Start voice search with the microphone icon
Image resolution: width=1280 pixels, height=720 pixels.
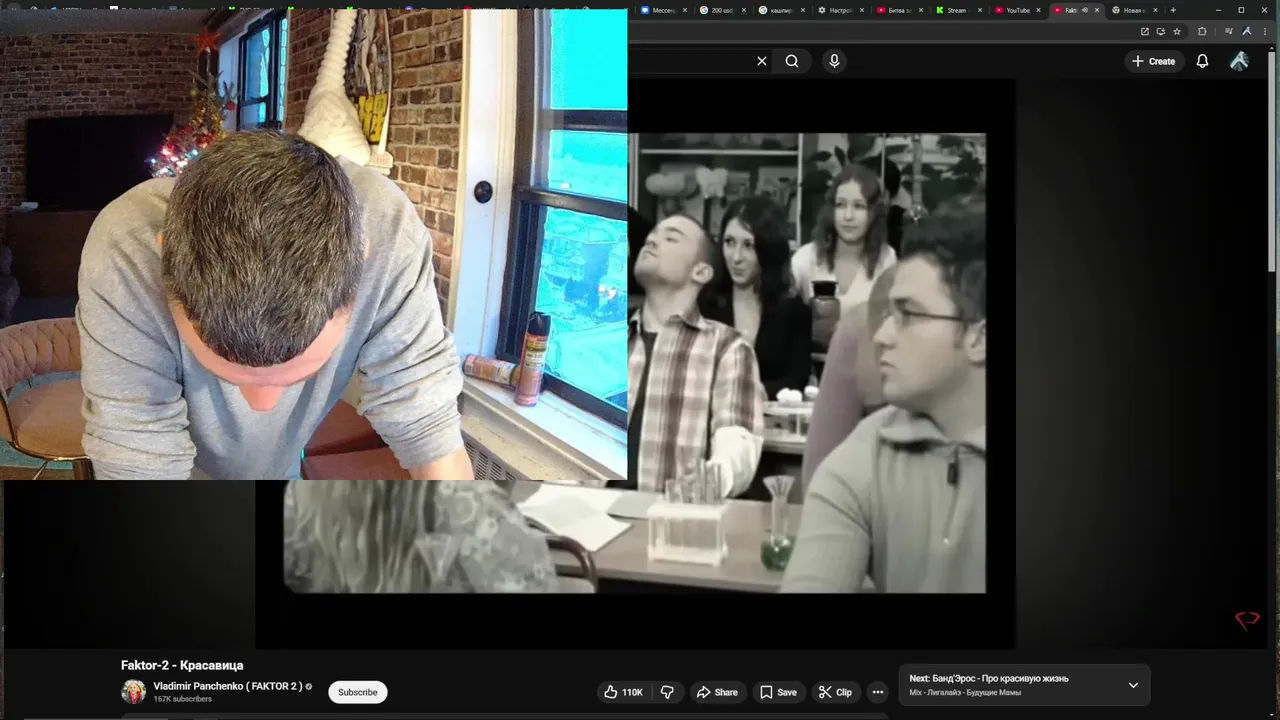pos(834,61)
